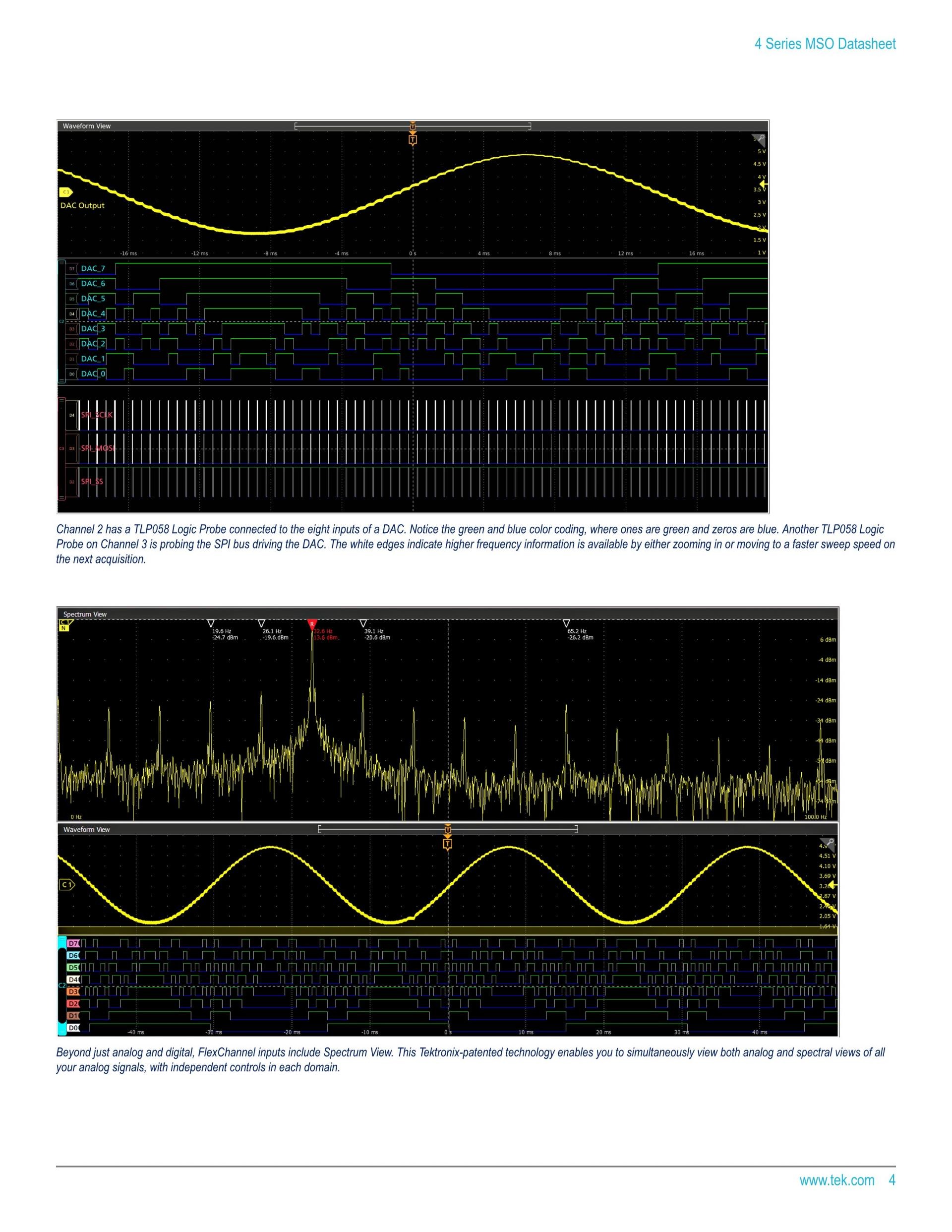Click the yellow trigger level arrow in top waveform
The height and width of the screenshot is (1232, 952).
tap(764, 184)
